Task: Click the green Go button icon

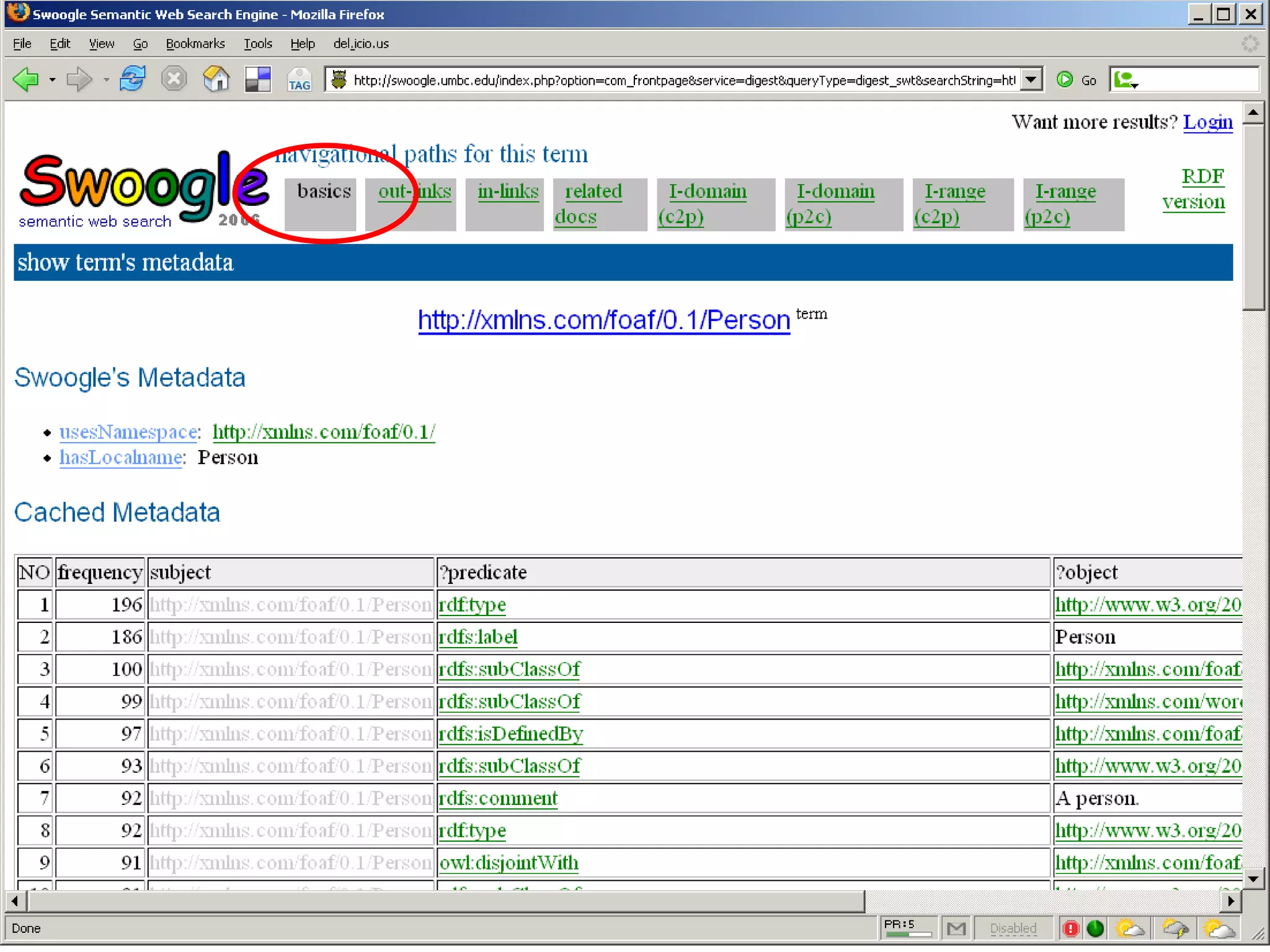Action: pyautogui.click(x=1065, y=79)
